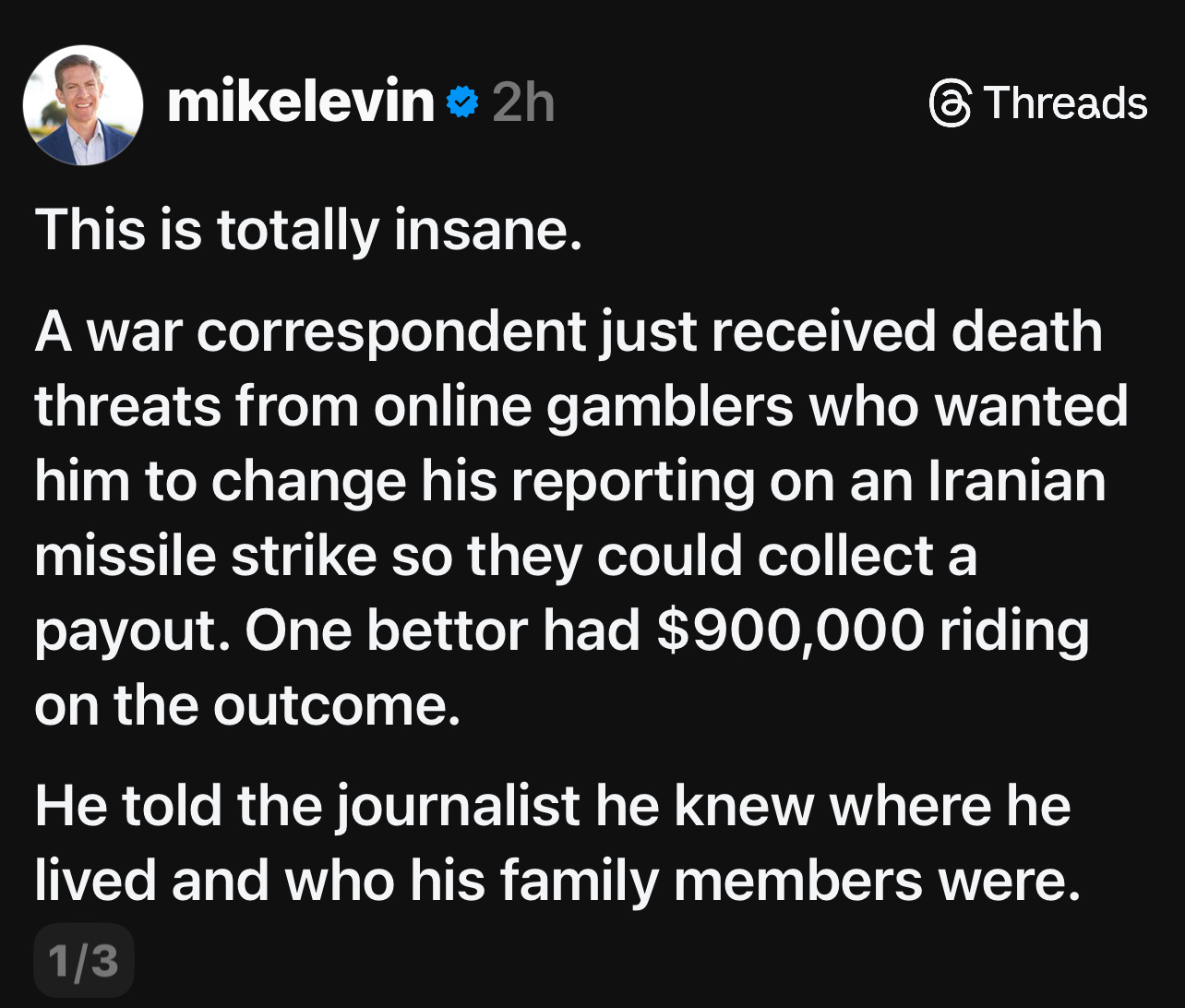Click the 2h post timestamp
Image resolution: width=1185 pixels, height=1008 pixels.
523,103
